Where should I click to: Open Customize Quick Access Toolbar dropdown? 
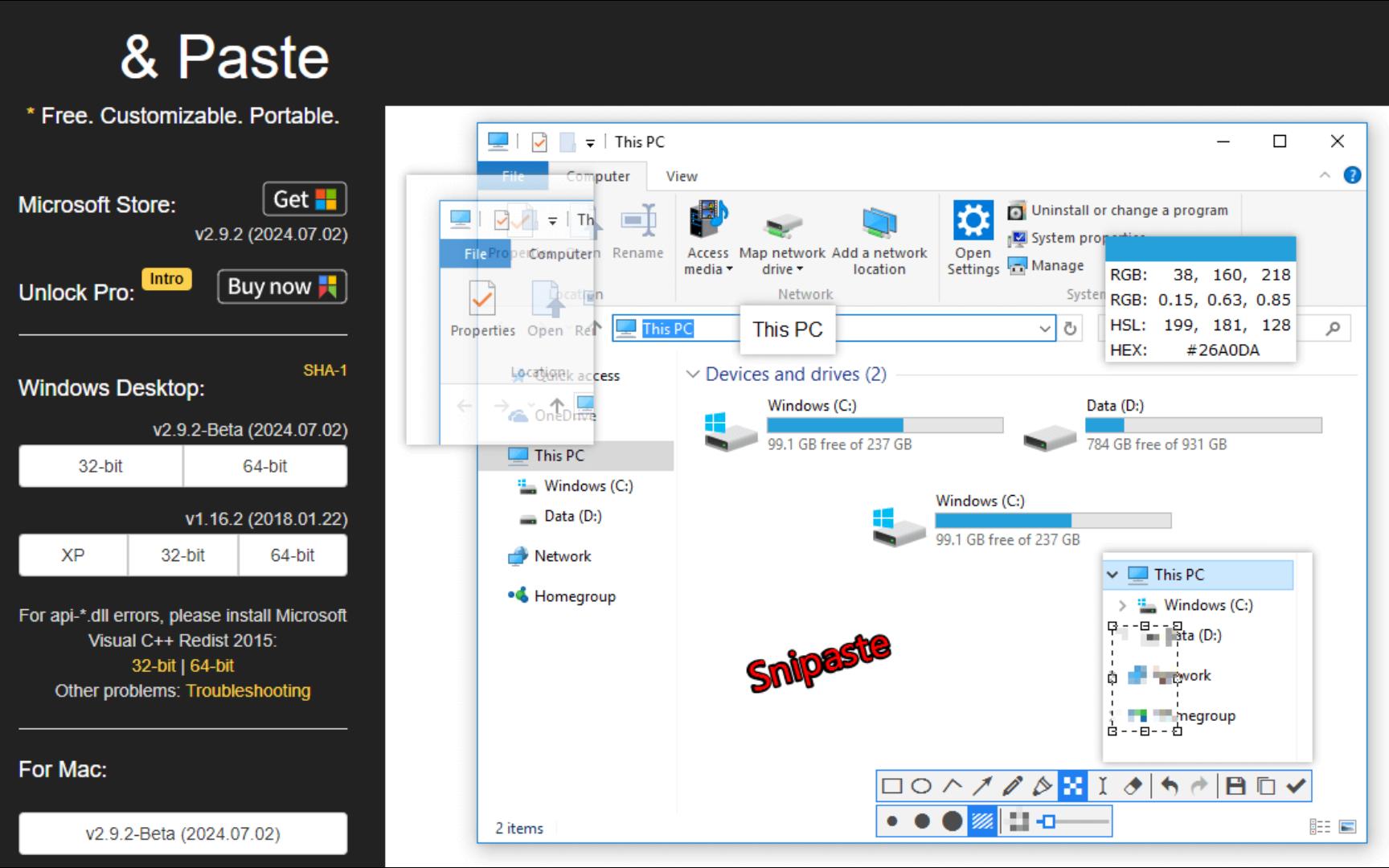[x=590, y=143]
